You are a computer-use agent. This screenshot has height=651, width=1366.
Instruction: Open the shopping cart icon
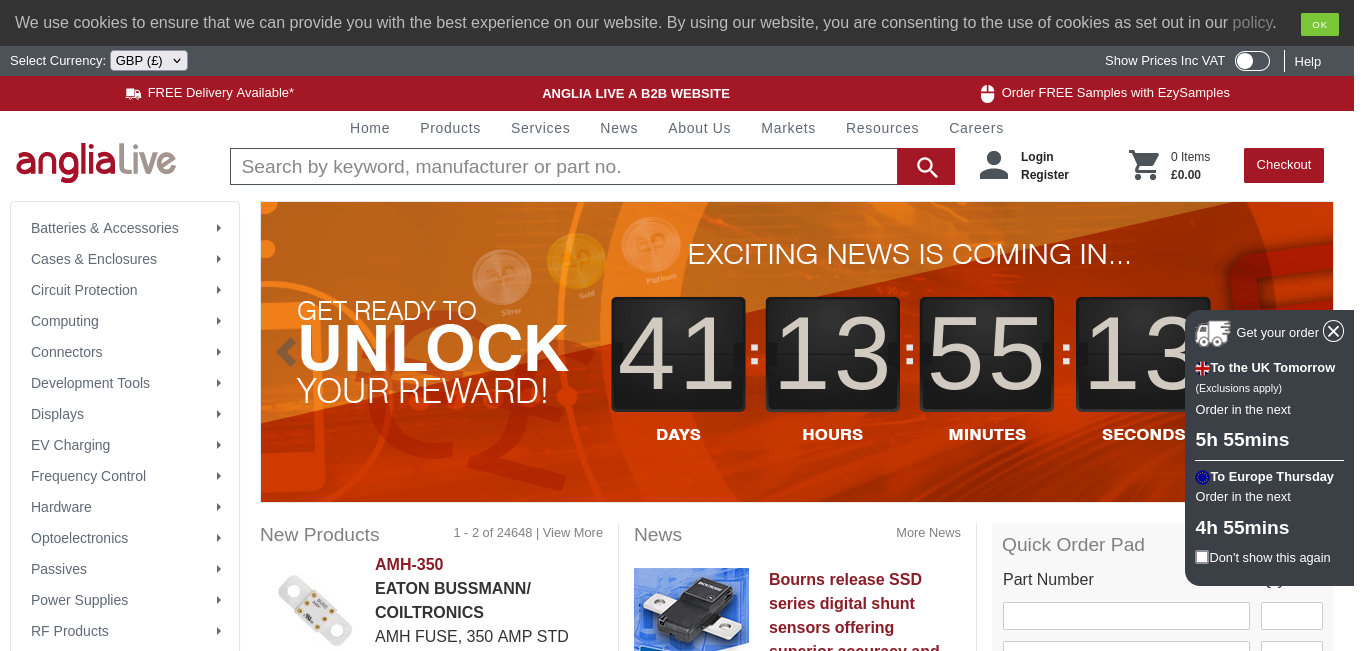point(1144,165)
